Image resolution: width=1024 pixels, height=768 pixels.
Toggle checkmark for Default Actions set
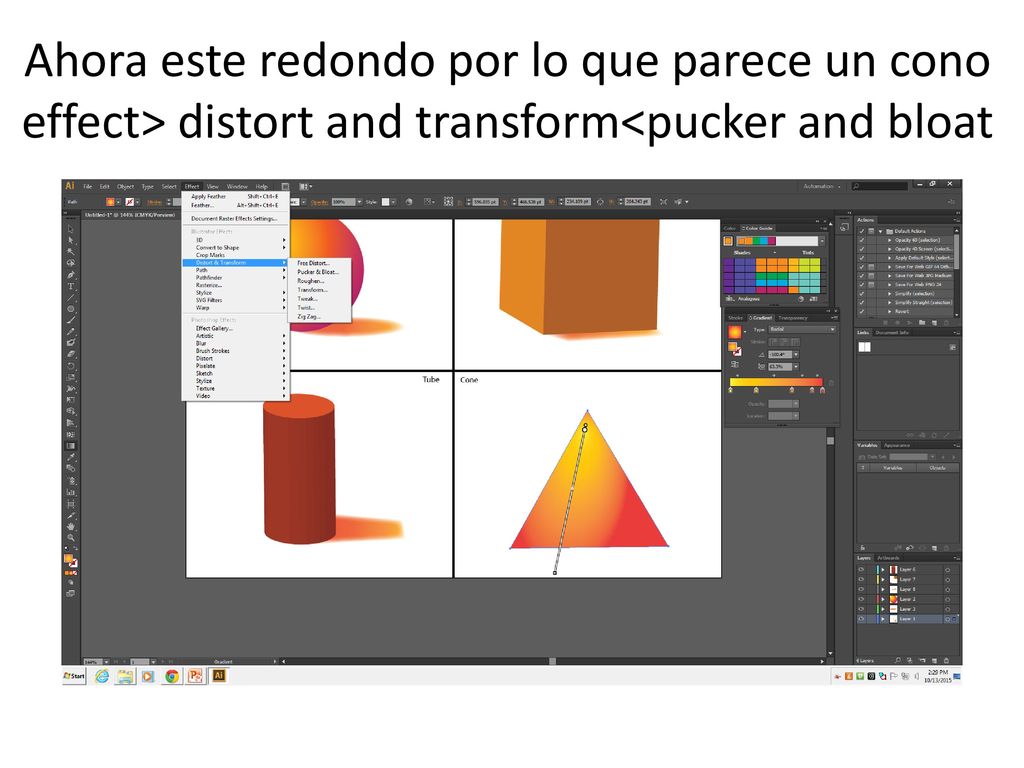[x=862, y=231]
